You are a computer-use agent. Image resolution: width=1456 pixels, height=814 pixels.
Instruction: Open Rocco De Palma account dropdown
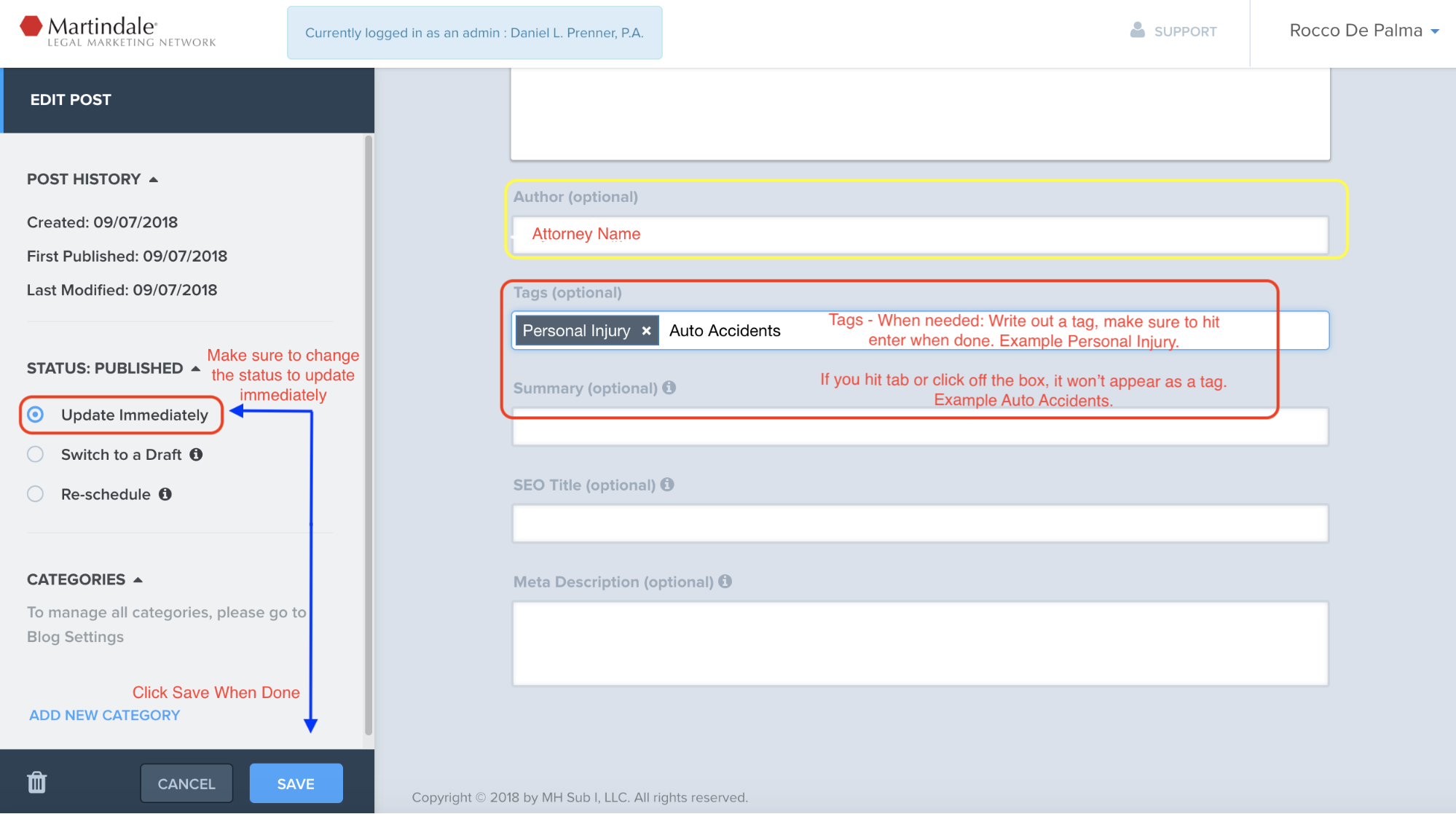coord(1363,31)
